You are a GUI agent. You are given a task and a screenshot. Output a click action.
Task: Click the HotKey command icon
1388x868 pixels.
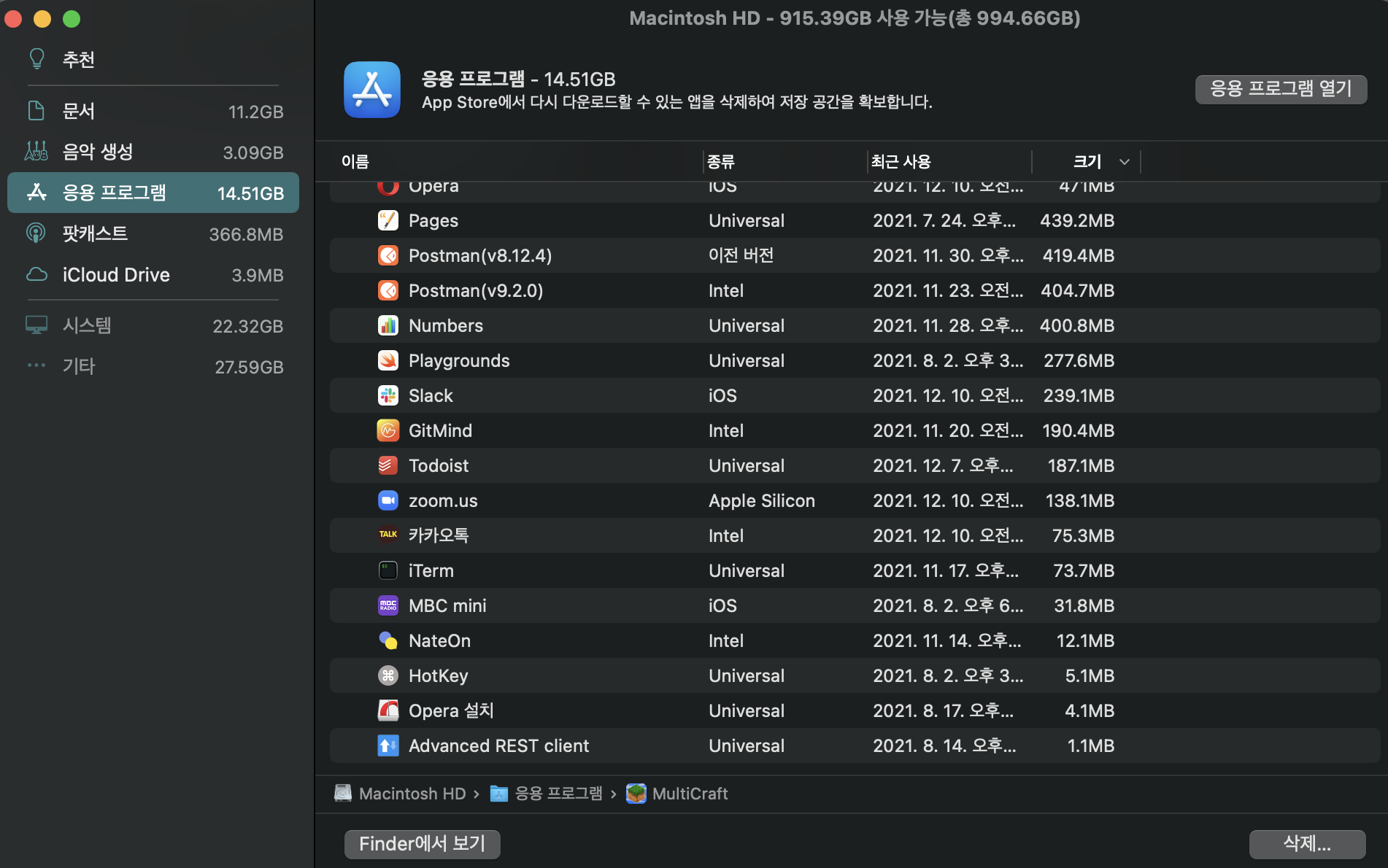click(x=388, y=675)
